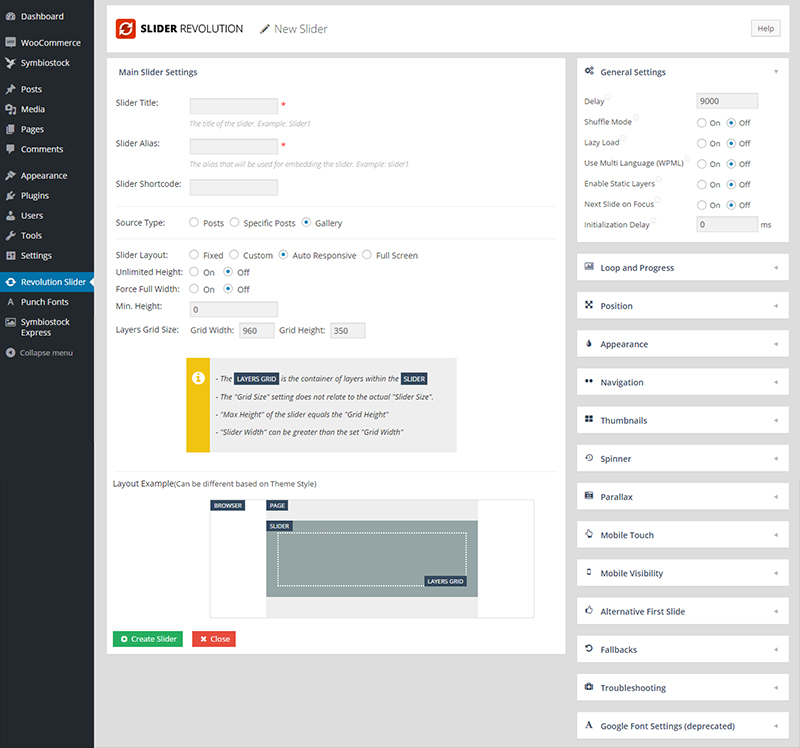
Task: Expand the Loop and Progress panel arrow
Action: coord(776,267)
